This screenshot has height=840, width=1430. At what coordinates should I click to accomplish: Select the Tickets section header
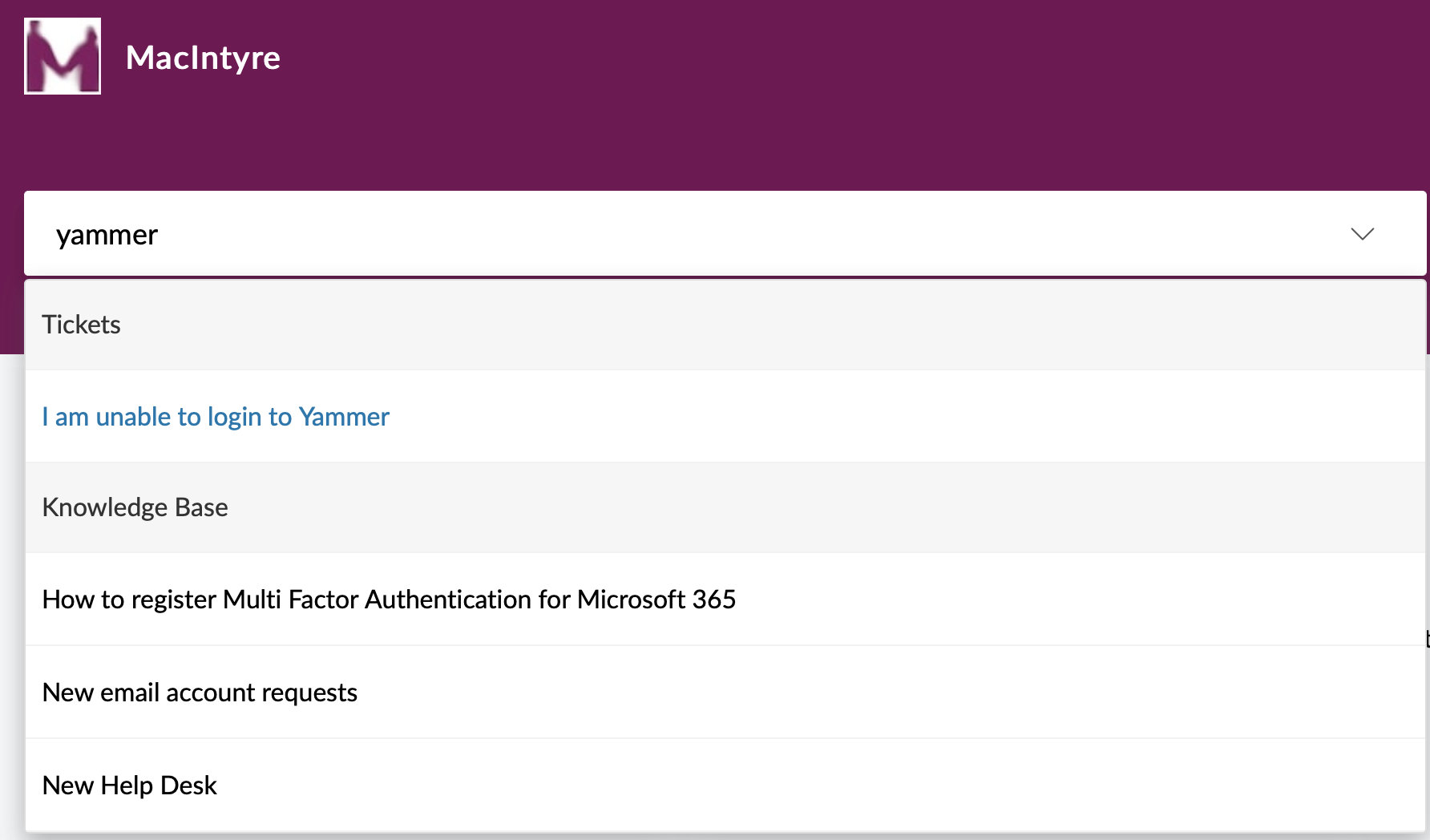tap(81, 325)
